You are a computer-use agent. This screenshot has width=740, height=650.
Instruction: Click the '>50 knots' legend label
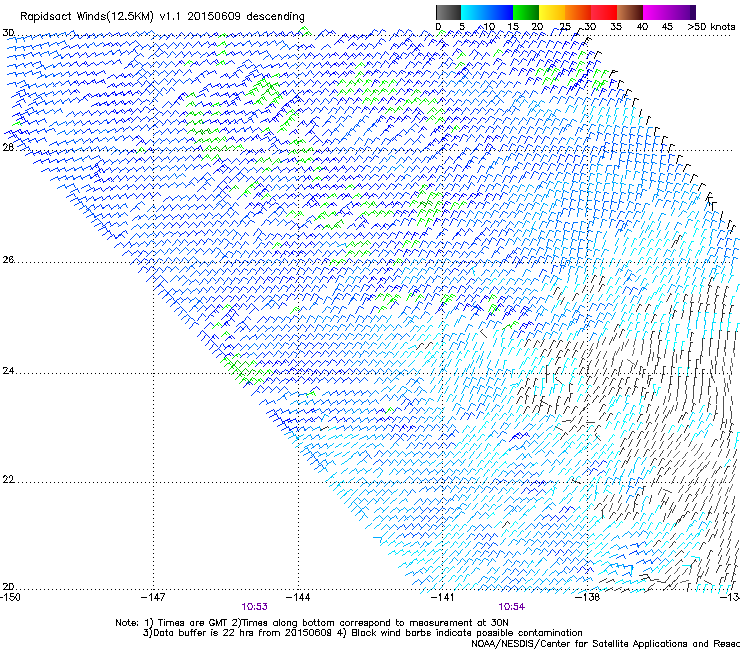click(711, 26)
